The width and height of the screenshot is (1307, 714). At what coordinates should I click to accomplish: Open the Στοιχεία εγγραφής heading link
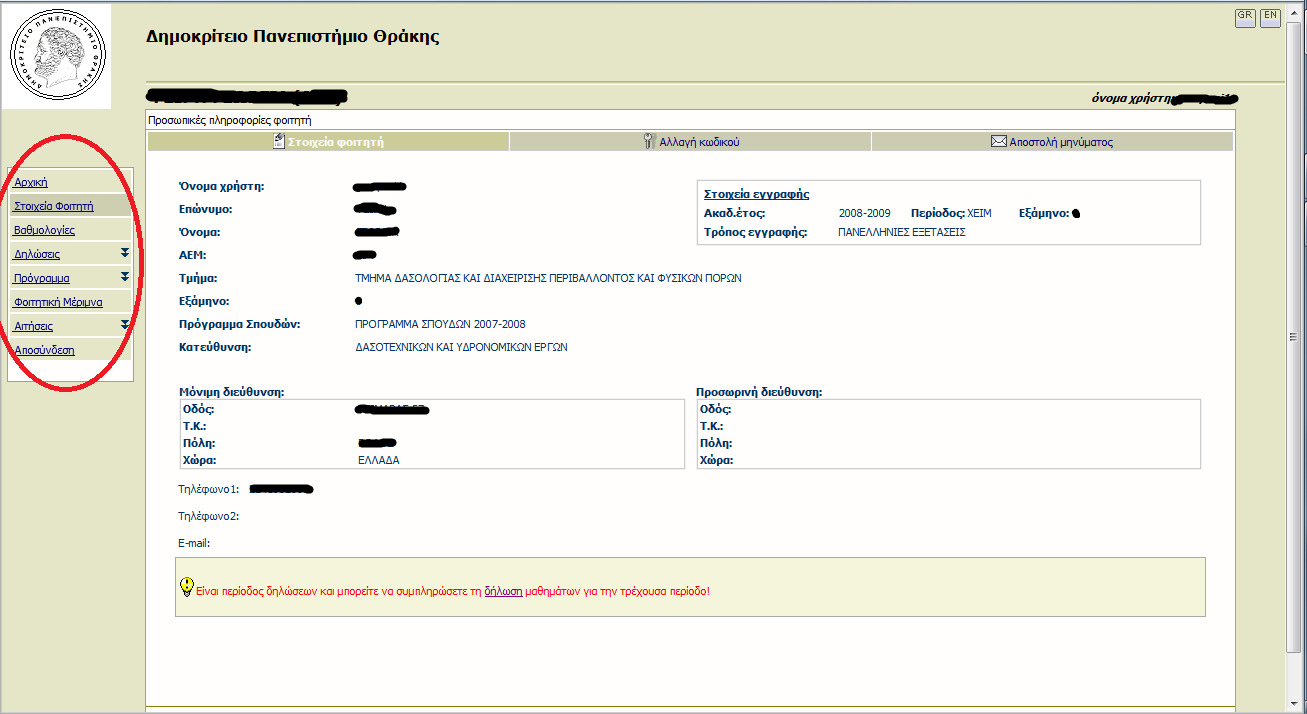tap(756, 194)
